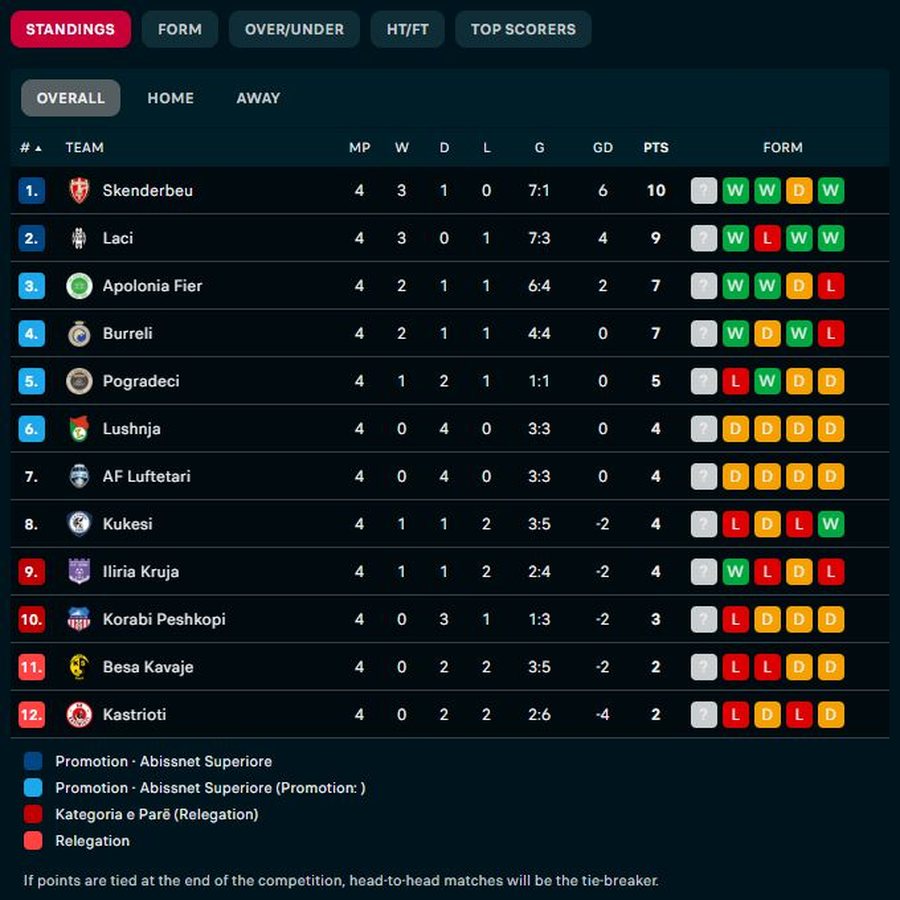
Task: Click Kukesi's latest green W form badge
Action: 830,524
